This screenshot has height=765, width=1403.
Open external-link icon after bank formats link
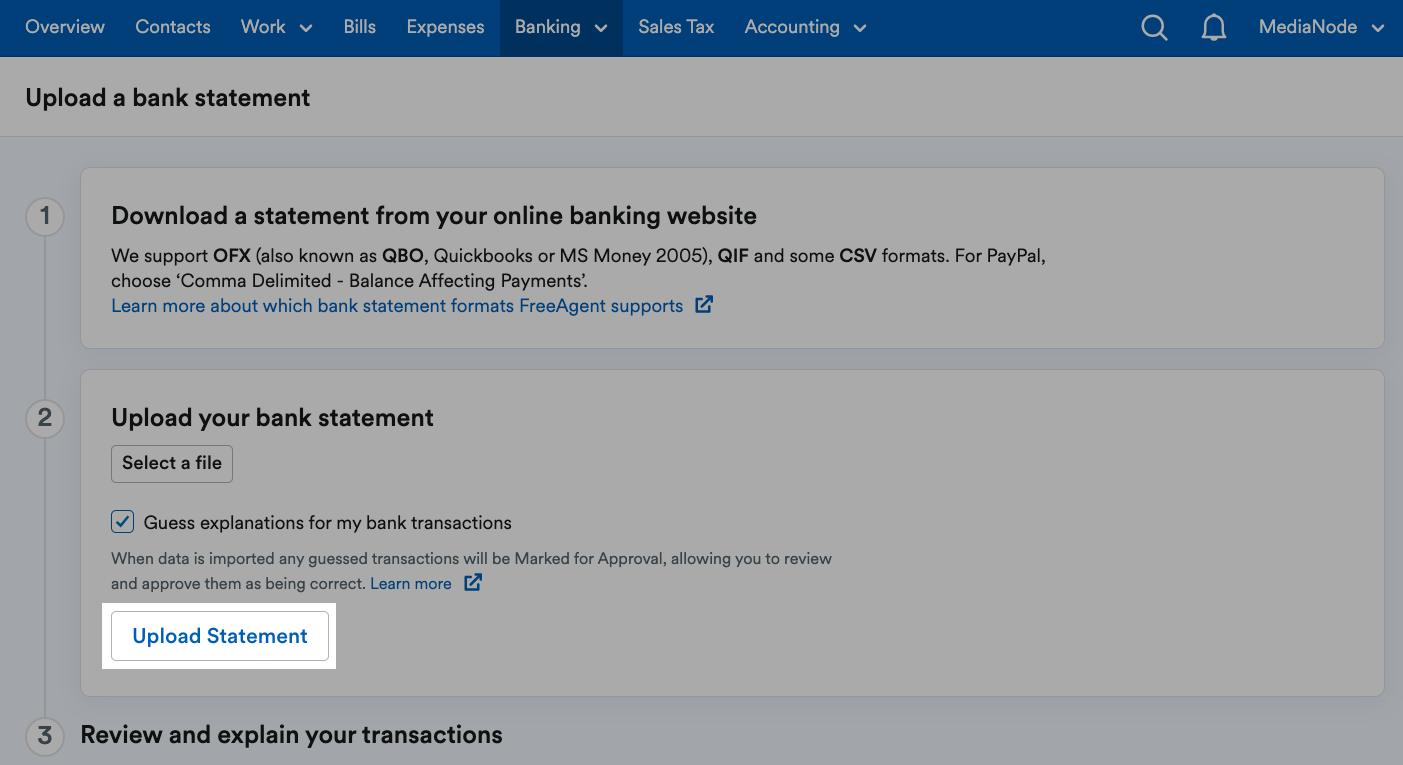click(704, 305)
